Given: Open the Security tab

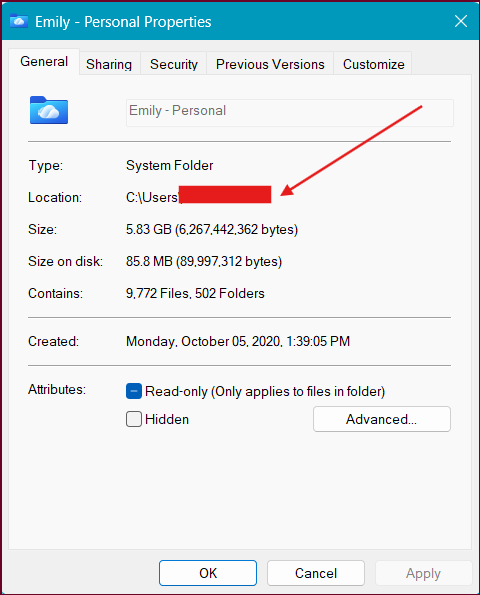Looking at the screenshot, I should pyautogui.click(x=174, y=64).
